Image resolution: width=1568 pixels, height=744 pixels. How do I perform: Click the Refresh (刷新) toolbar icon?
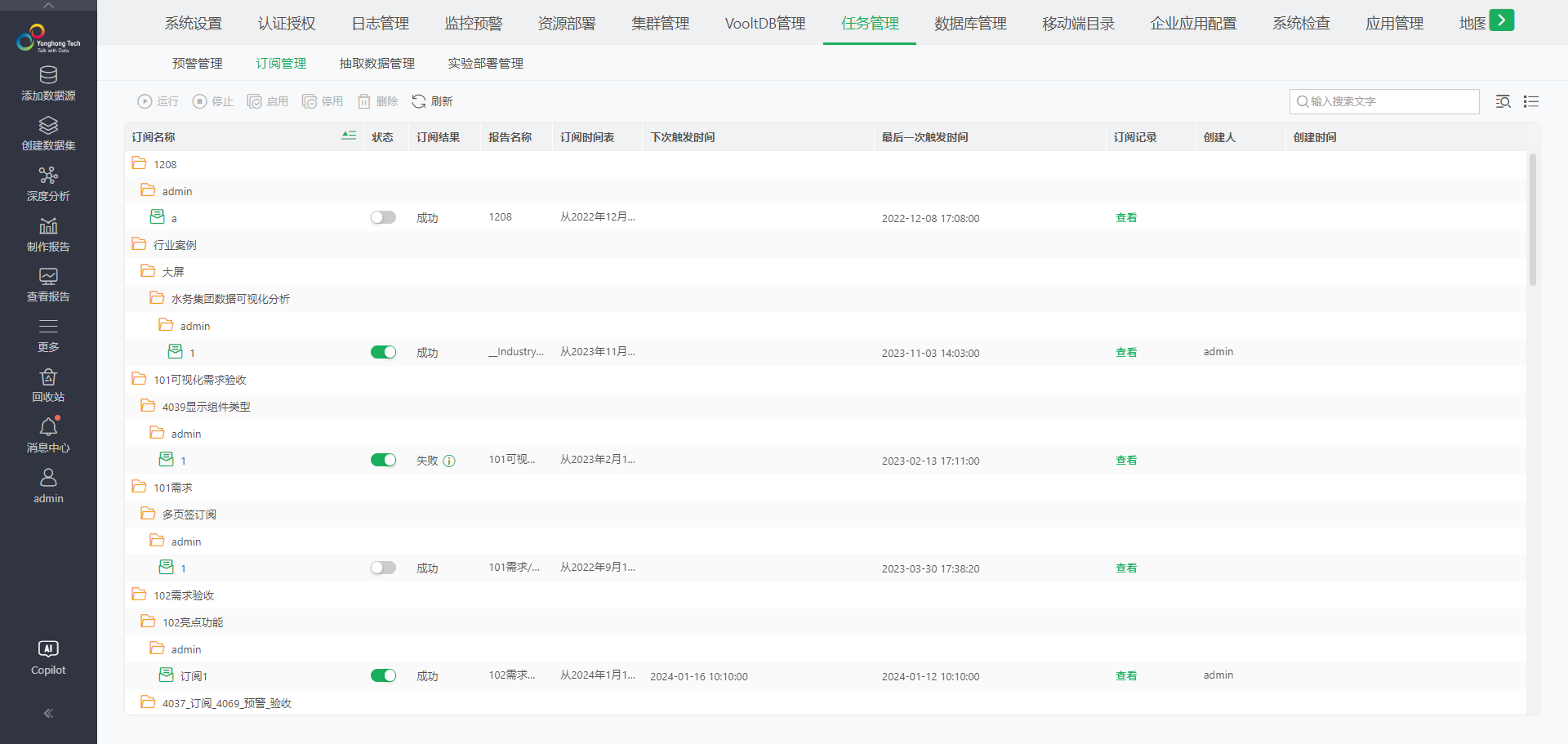click(x=419, y=101)
